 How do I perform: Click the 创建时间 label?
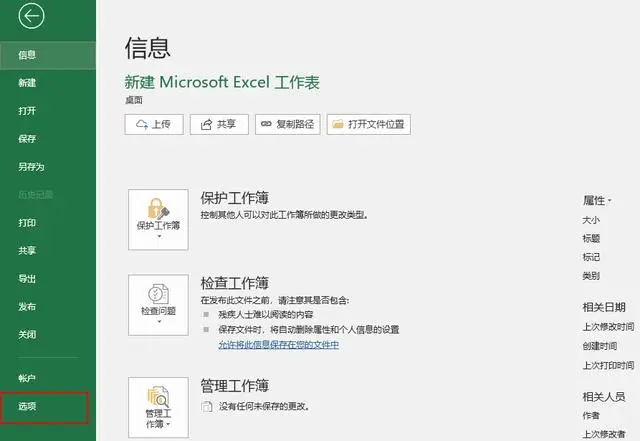coord(600,346)
